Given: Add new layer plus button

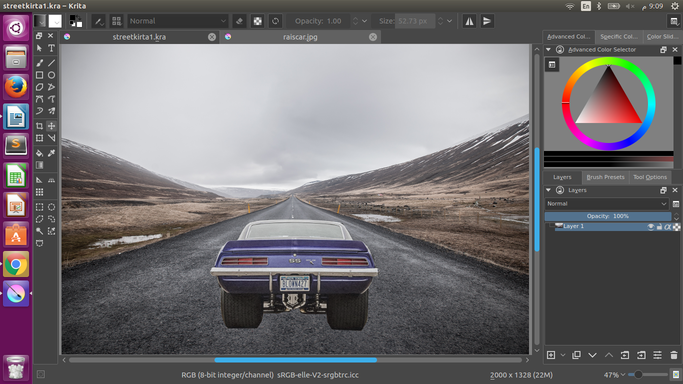Looking at the screenshot, I should coord(551,355).
